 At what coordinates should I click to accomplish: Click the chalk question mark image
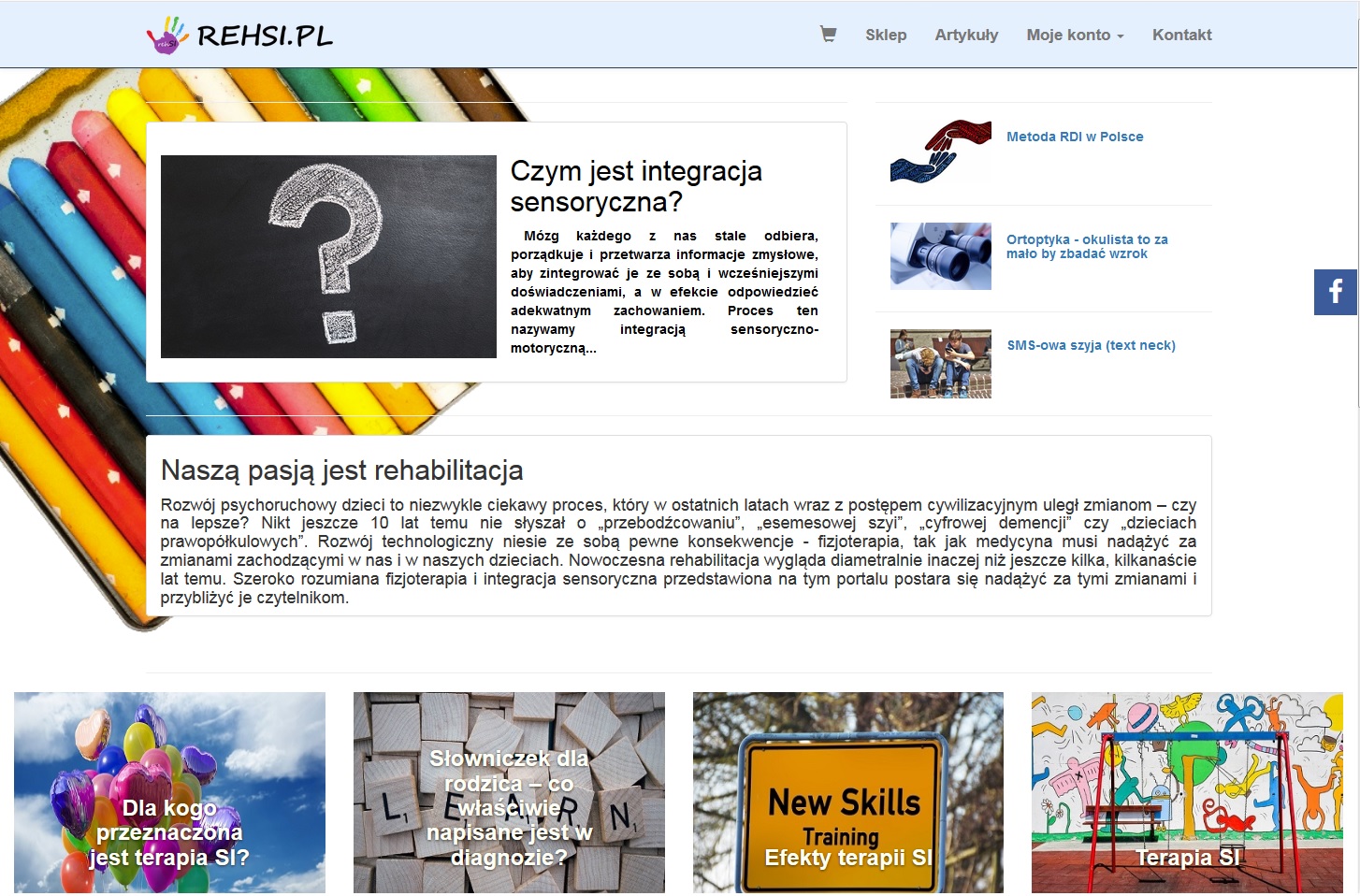click(x=328, y=256)
